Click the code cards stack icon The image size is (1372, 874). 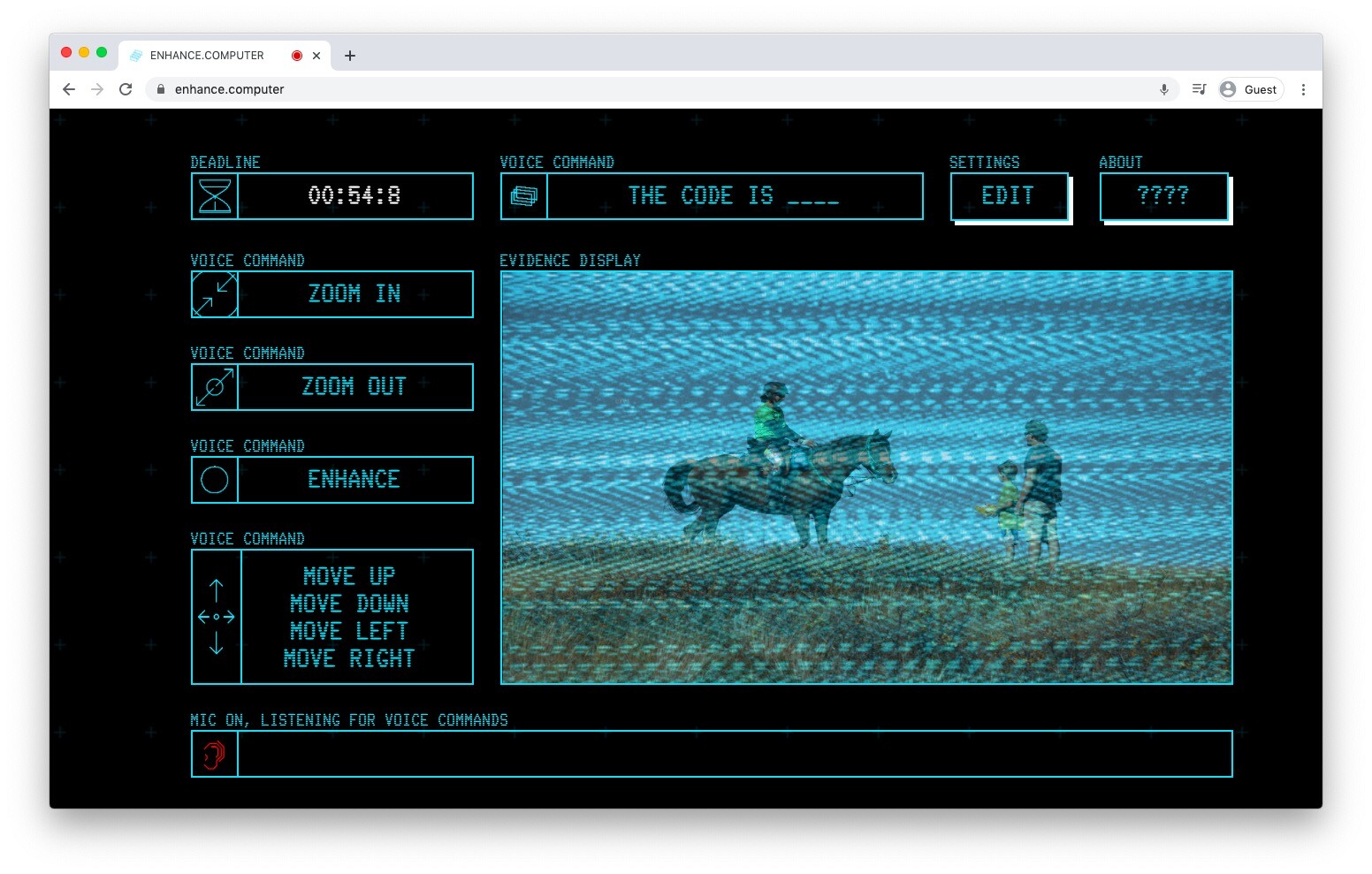[x=524, y=196]
